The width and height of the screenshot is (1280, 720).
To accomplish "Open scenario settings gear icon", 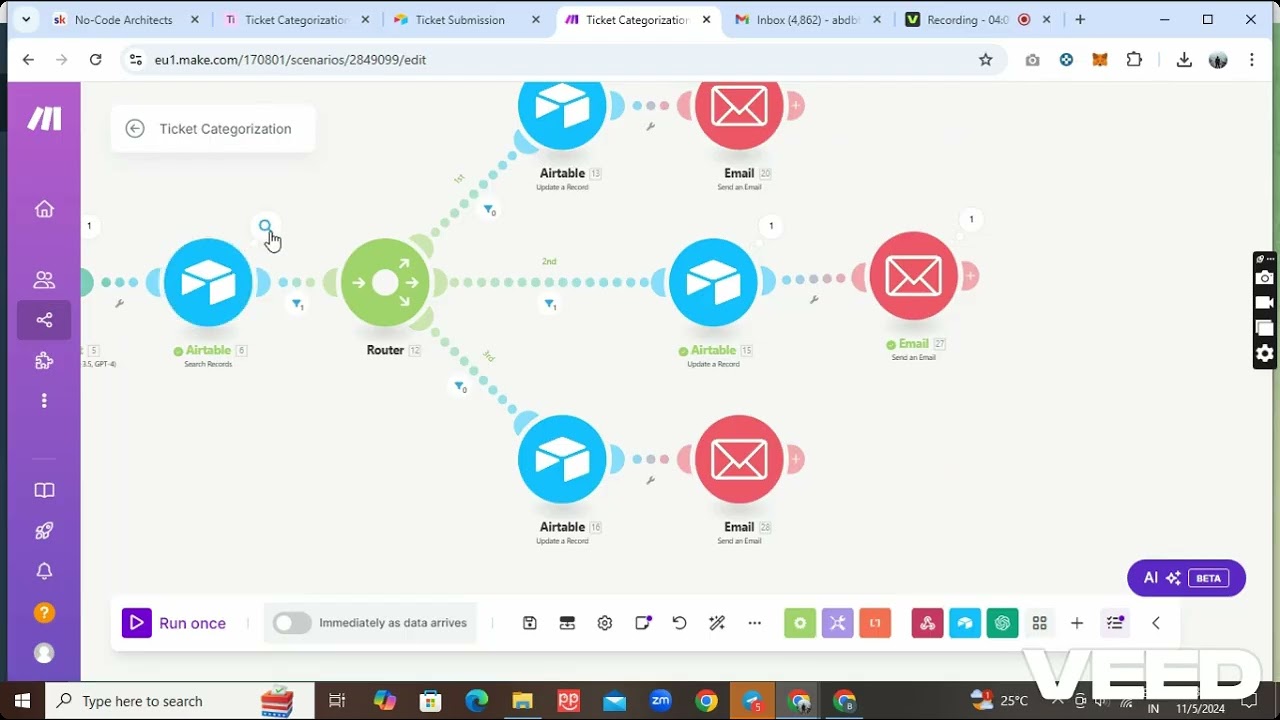I will [x=605, y=623].
